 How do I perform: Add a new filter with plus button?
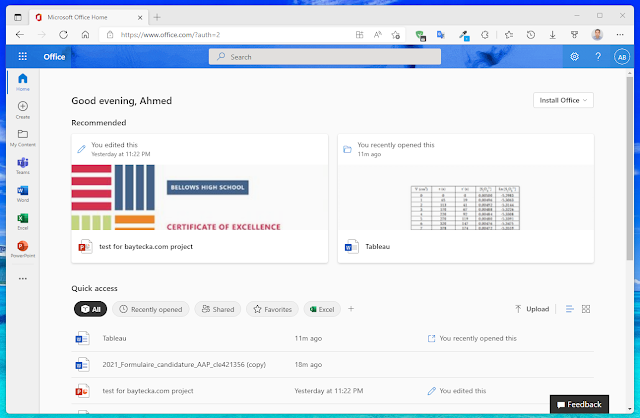351,309
